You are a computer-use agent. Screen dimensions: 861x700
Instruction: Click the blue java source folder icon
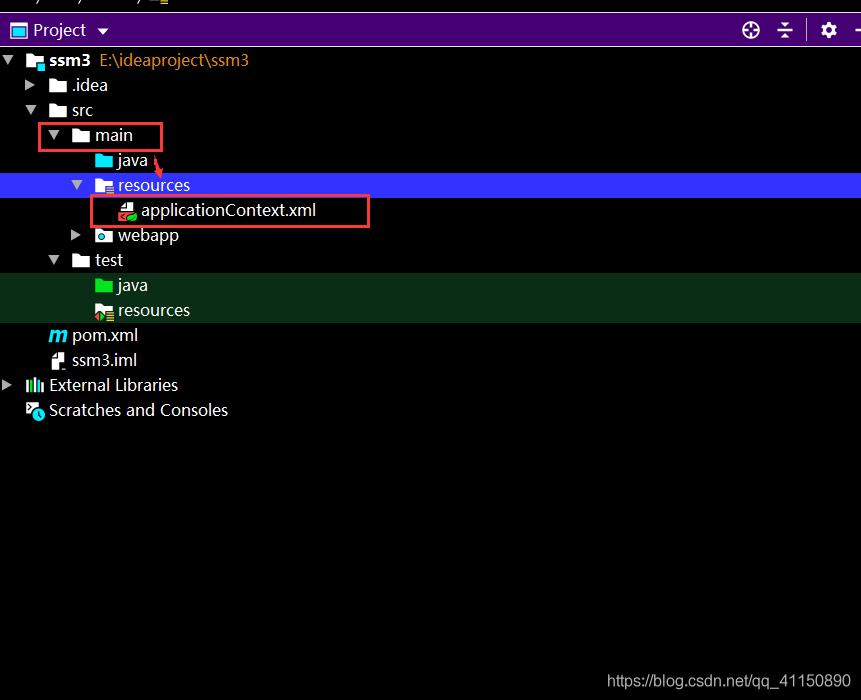(x=104, y=160)
